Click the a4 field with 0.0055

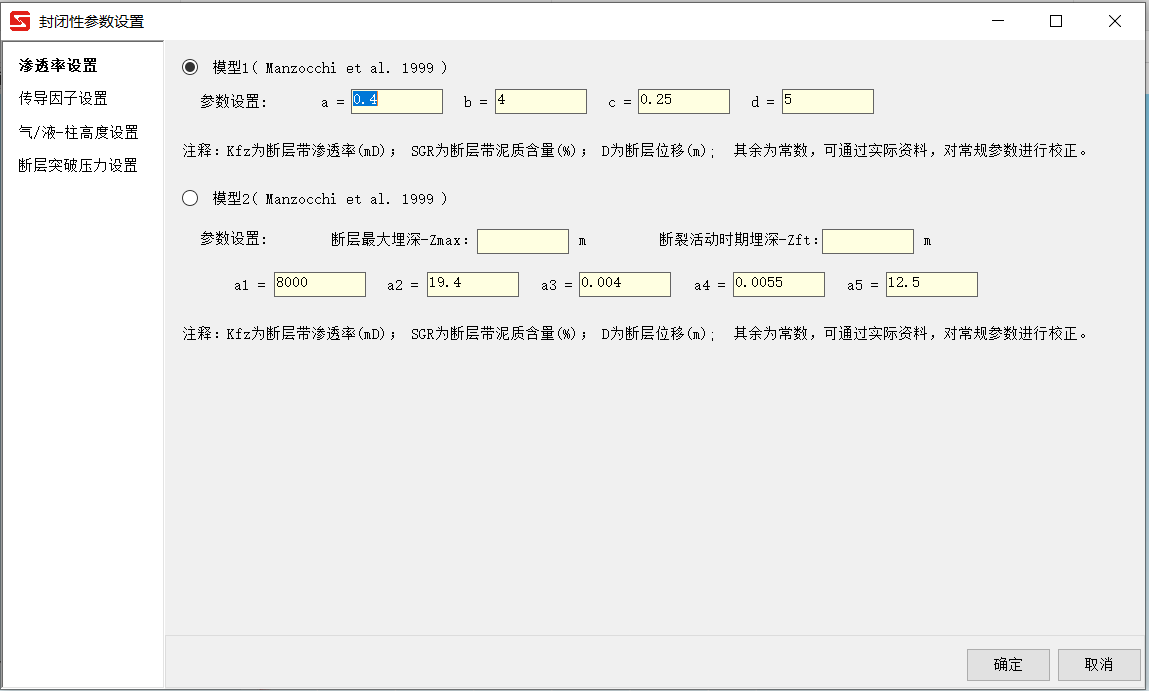779,284
